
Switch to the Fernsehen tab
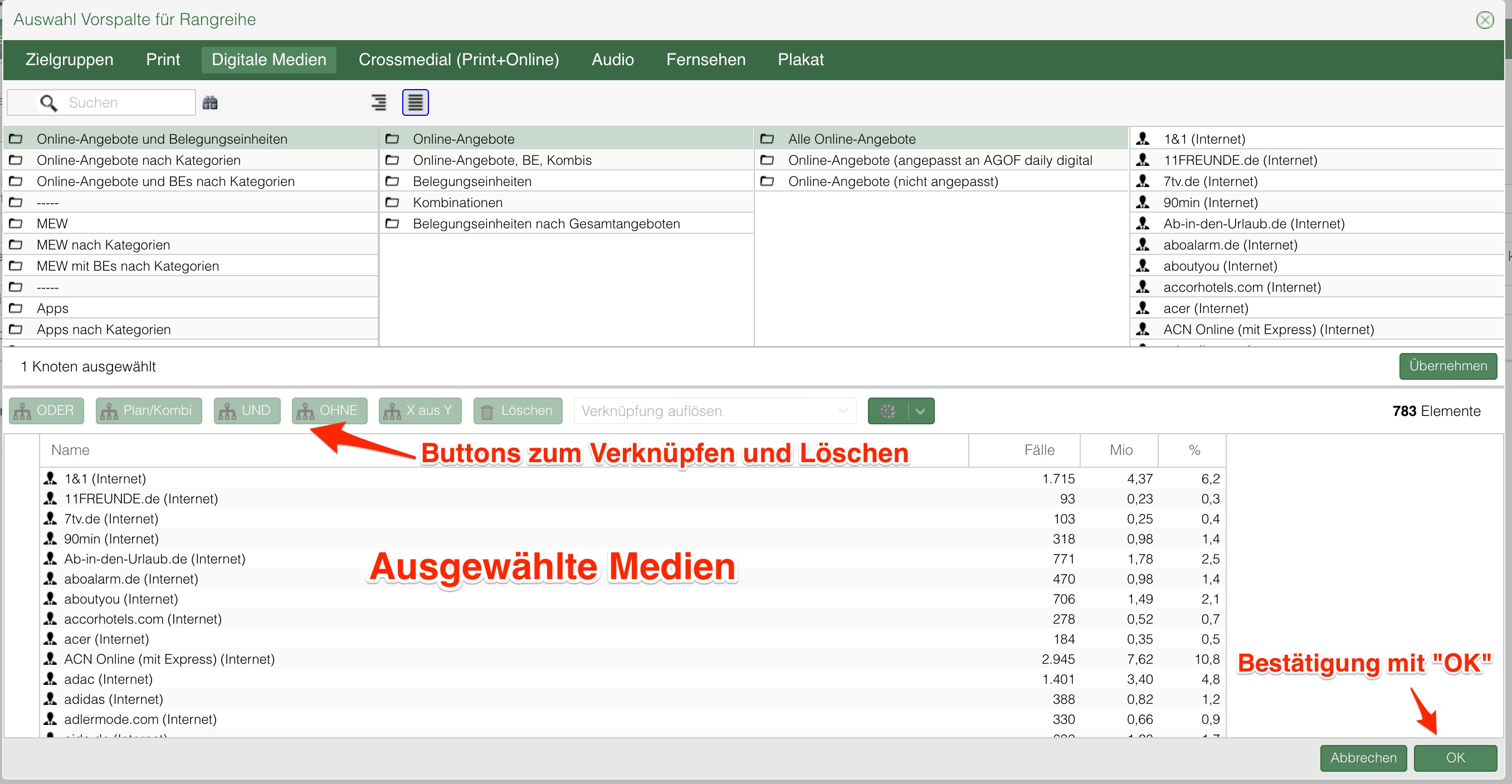705,60
